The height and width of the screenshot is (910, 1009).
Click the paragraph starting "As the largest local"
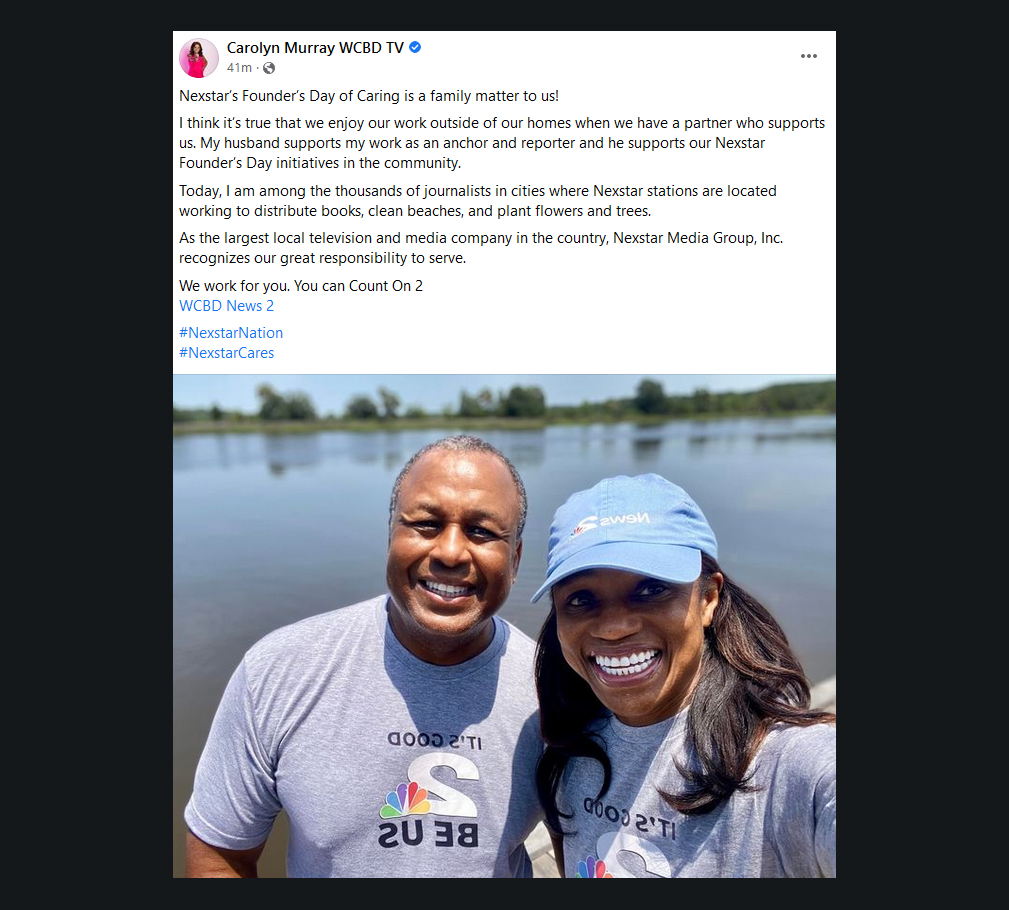pyautogui.click(x=481, y=248)
